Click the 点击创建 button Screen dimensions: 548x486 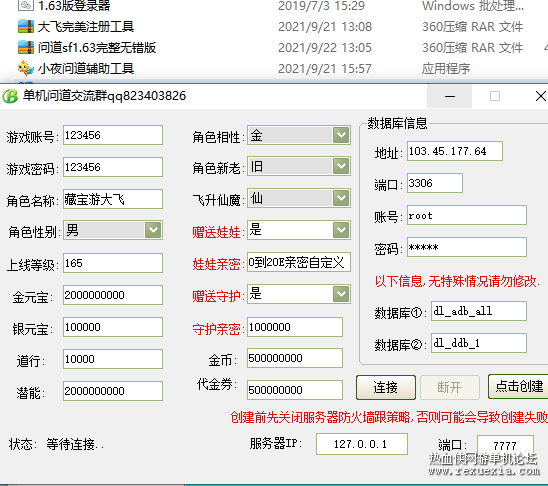[x=519, y=386]
